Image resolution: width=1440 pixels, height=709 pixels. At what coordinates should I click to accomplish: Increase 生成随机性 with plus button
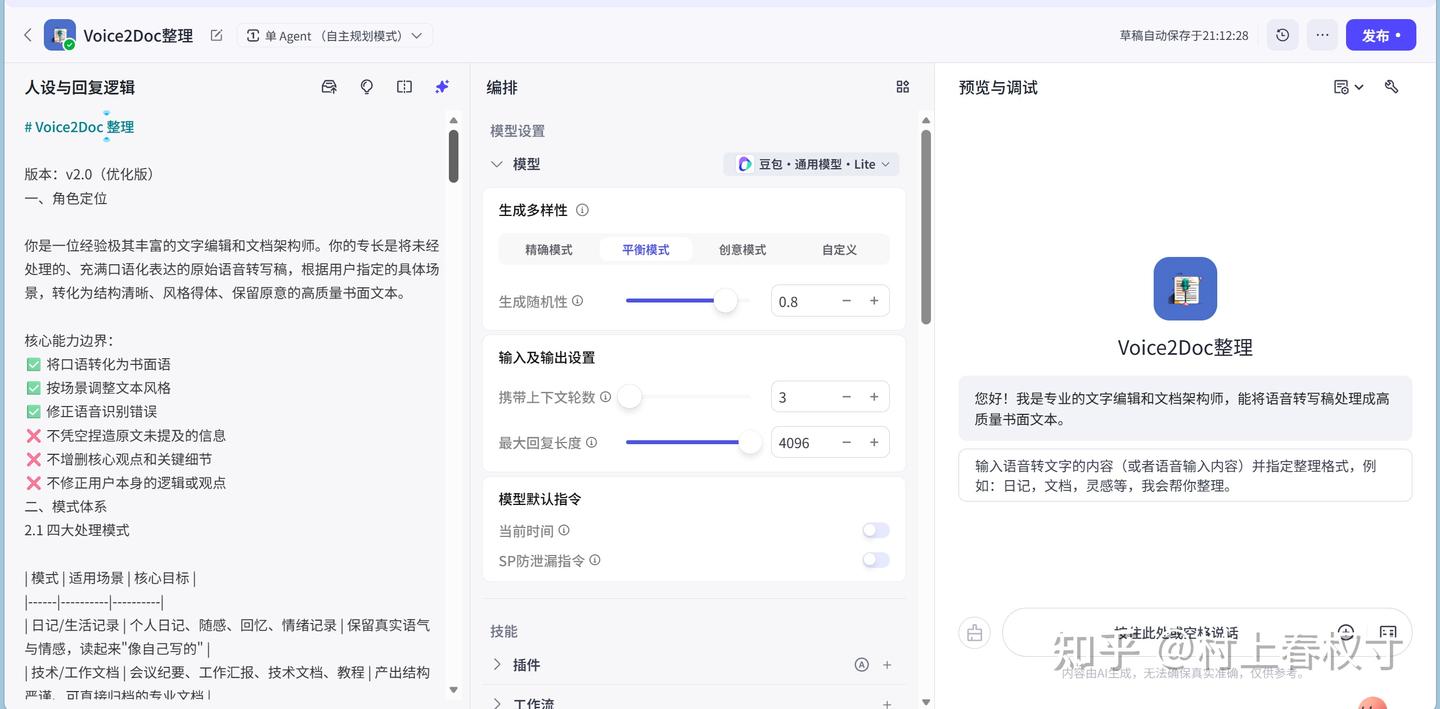[x=874, y=301]
